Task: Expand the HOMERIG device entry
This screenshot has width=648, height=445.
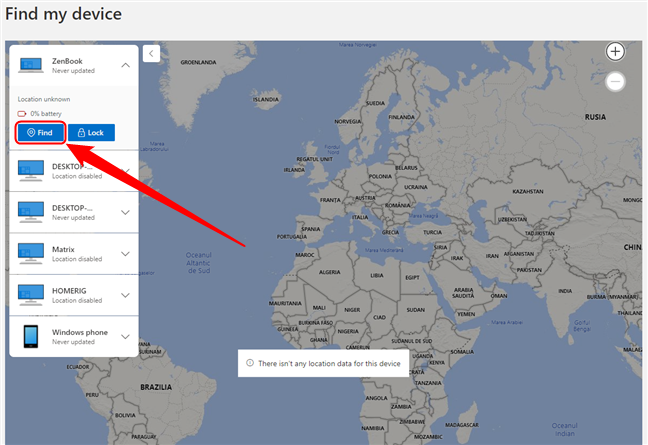Action: coord(126,295)
